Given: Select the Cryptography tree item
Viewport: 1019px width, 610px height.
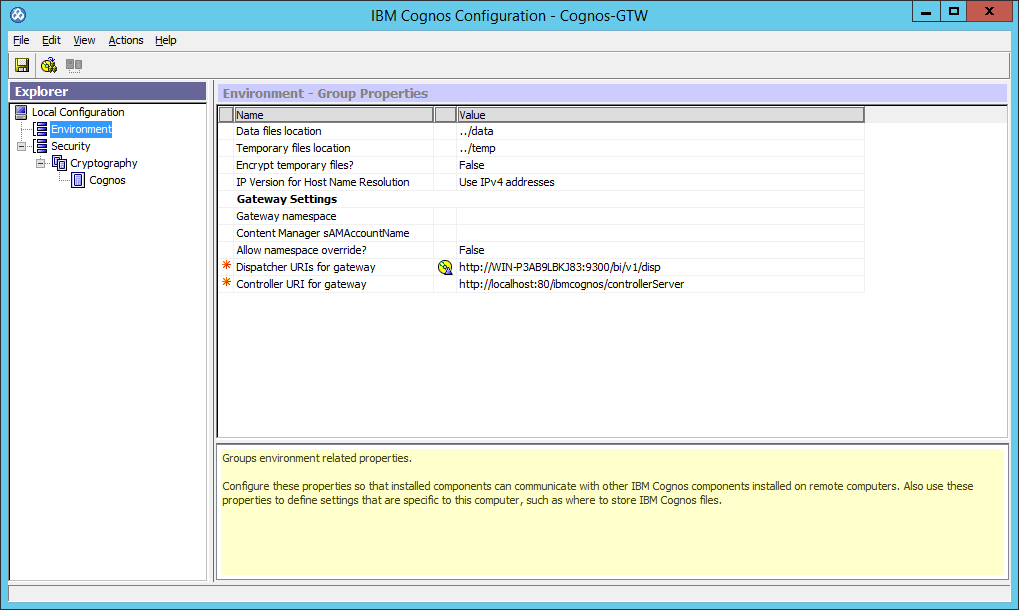Looking at the screenshot, I should pyautogui.click(x=104, y=163).
